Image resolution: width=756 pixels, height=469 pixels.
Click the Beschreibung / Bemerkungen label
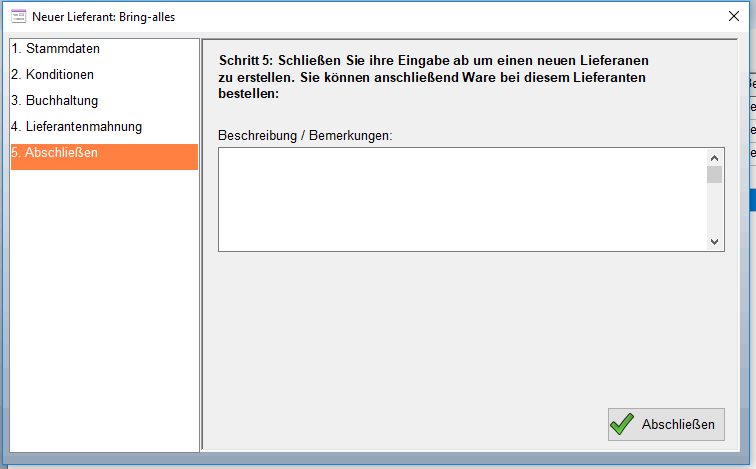305,135
